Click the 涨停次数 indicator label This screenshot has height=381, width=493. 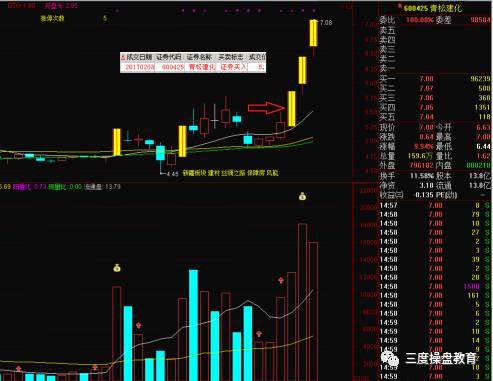click(x=52, y=19)
